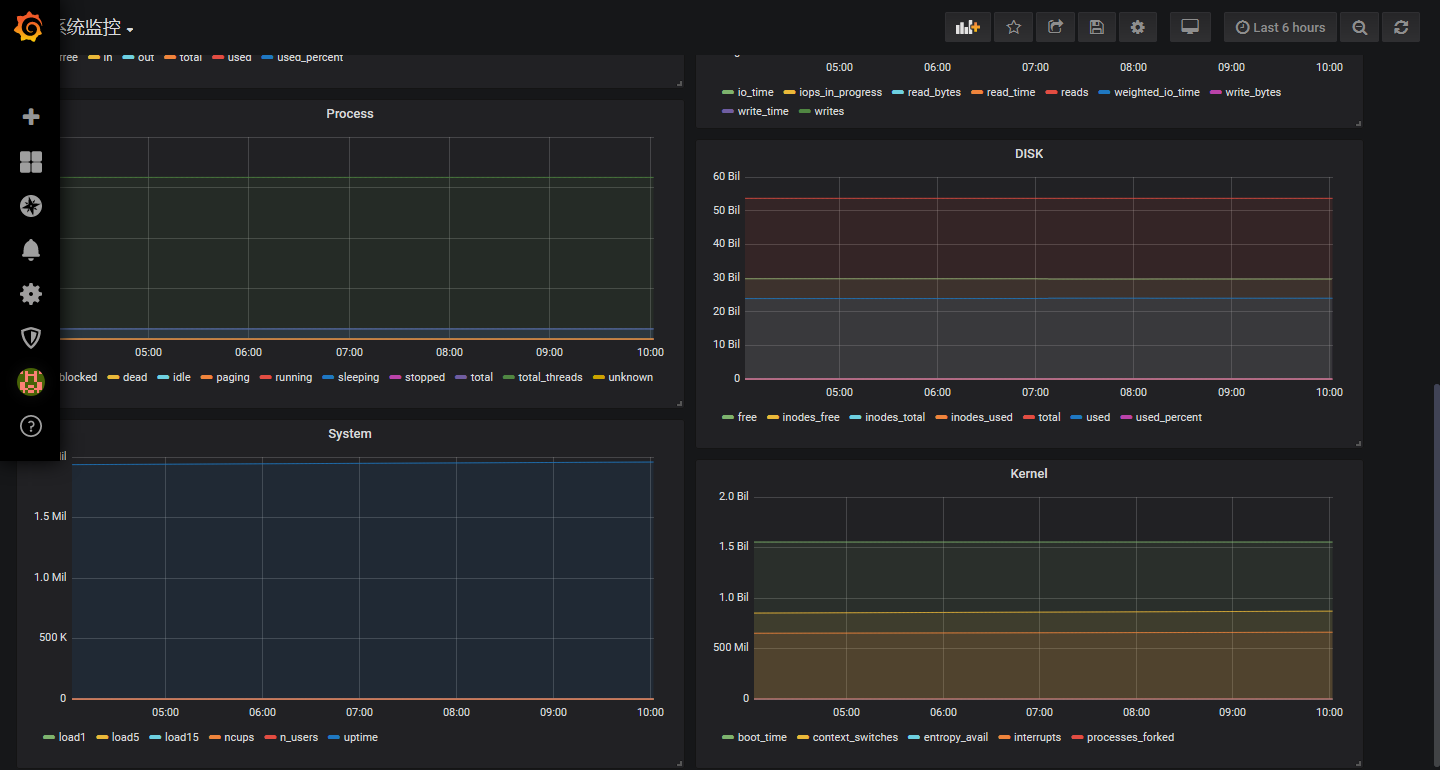Open dashboard settings via the gear icon
This screenshot has height=770, width=1440.
click(1137, 27)
